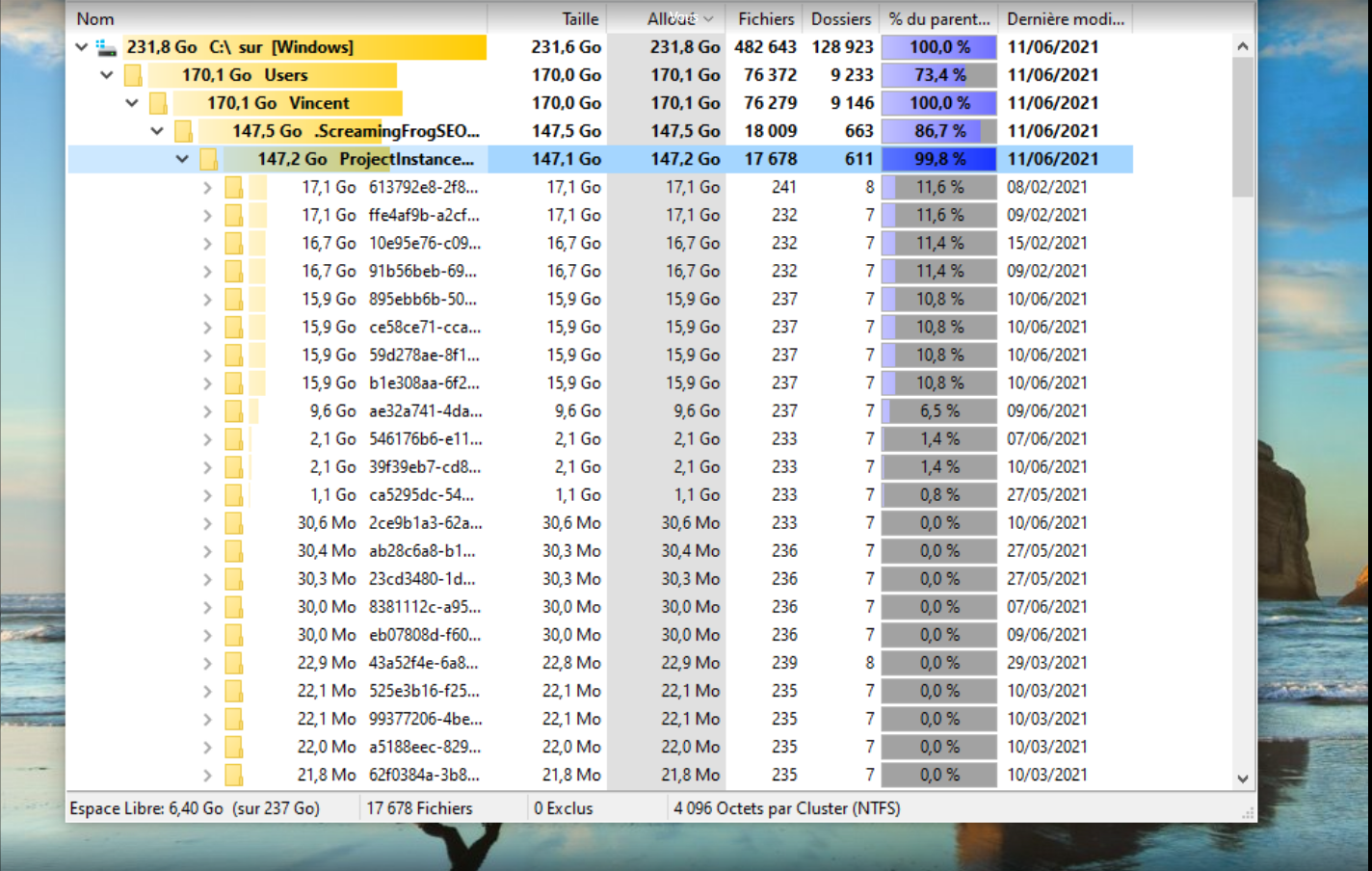Click the scrollbar down arrow
The height and width of the screenshot is (871, 1372).
point(1242,779)
